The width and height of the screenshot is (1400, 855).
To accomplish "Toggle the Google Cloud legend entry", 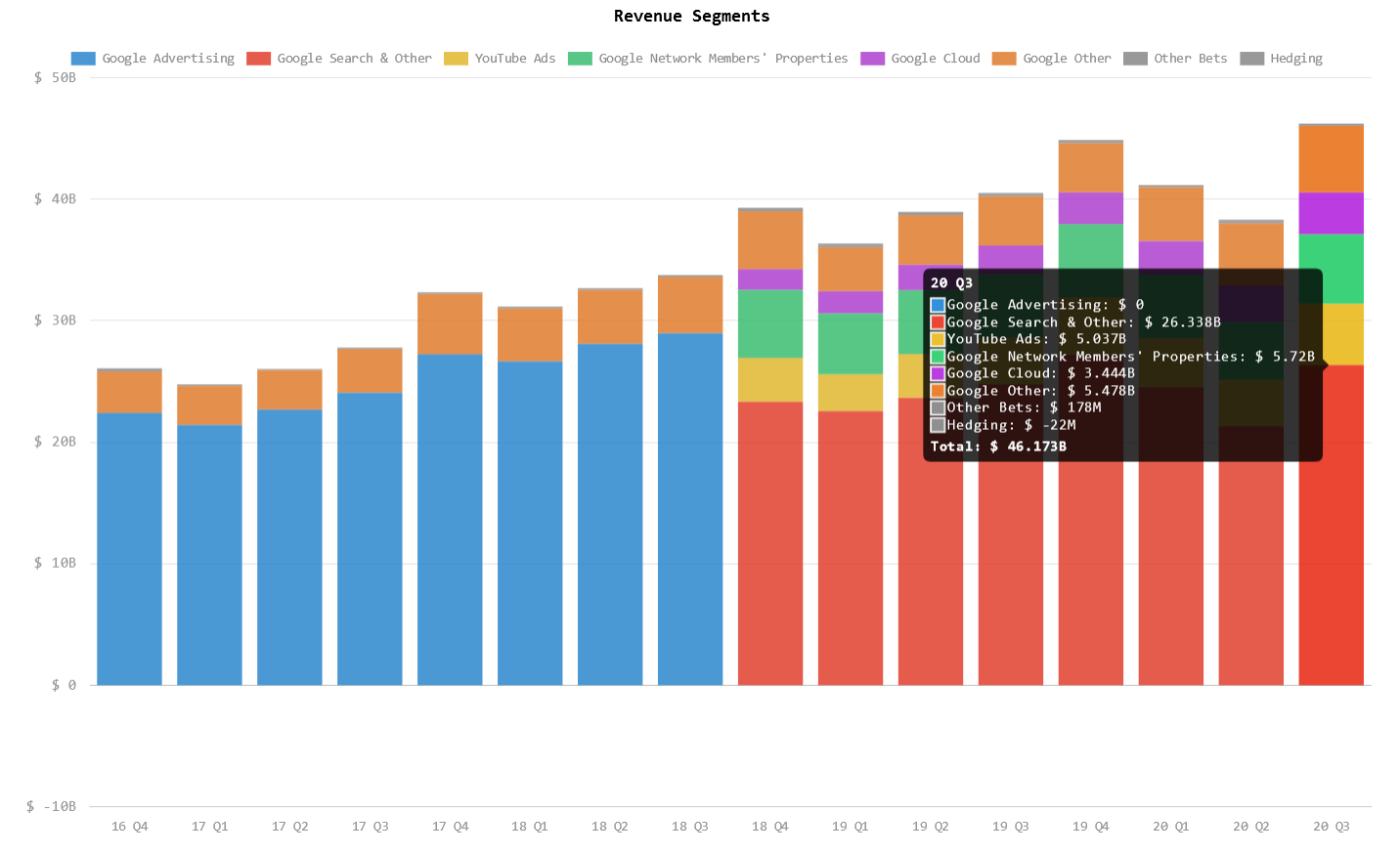I will click(x=920, y=59).
